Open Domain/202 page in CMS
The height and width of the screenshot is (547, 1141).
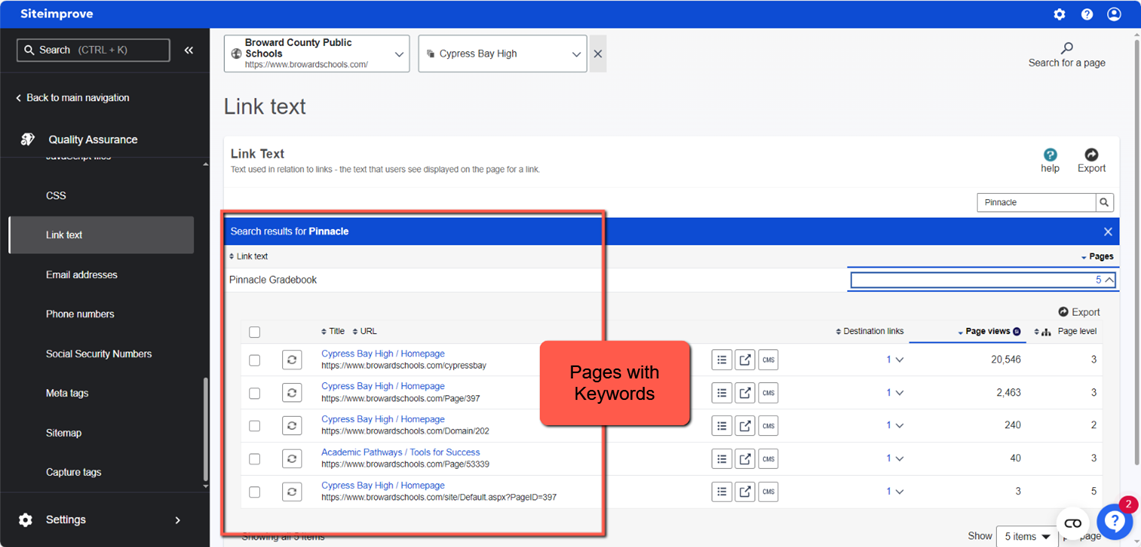pyautogui.click(x=768, y=425)
